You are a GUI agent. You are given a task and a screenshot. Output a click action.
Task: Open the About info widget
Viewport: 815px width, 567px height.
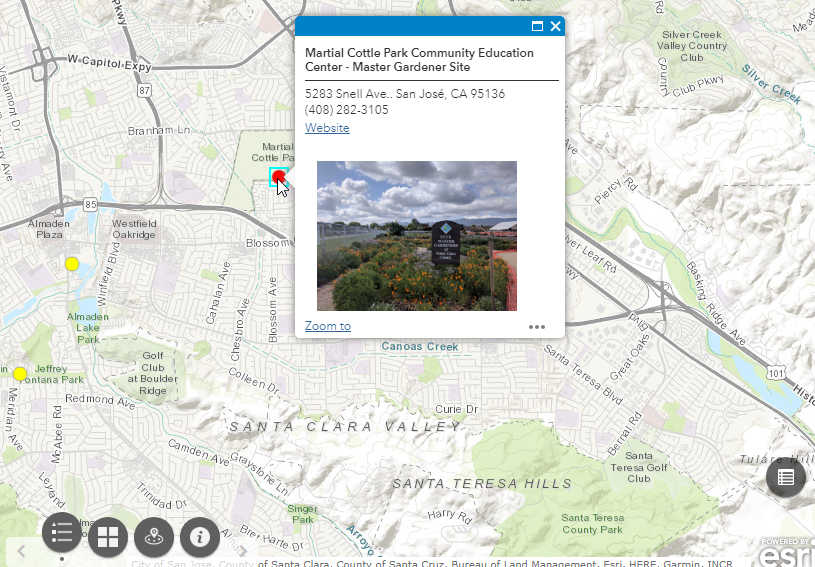[x=200, y=537]
